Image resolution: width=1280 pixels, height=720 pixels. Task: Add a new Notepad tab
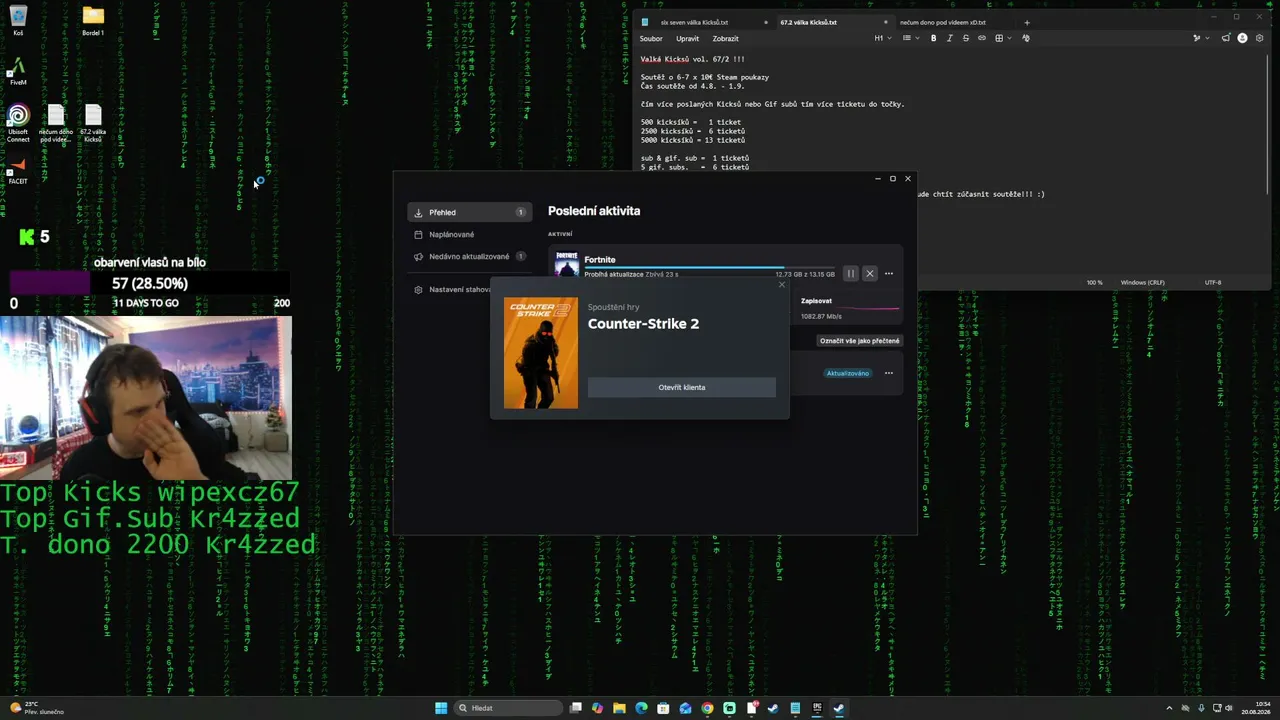tap(1026, 22)
